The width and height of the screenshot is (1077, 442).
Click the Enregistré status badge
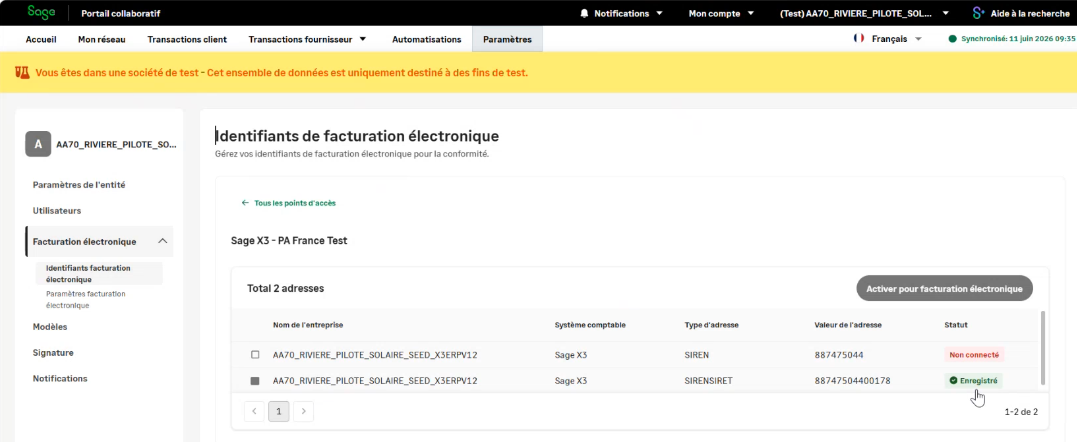(974, 380)
